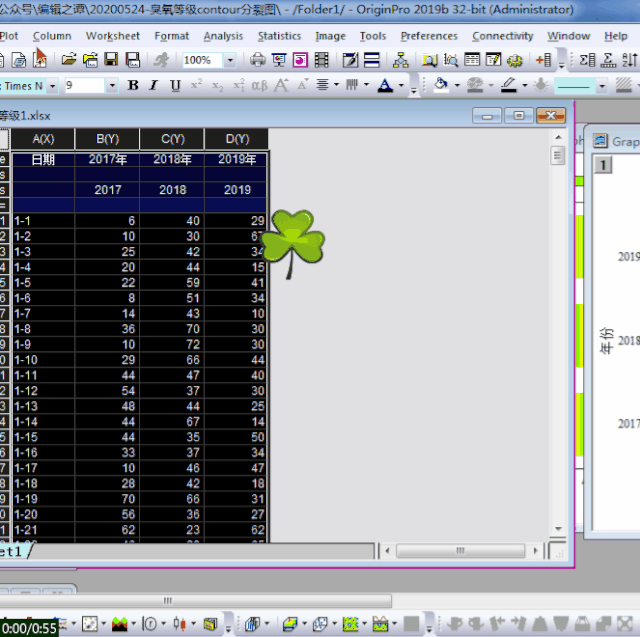Click the fill color paint bucket
Image resolution: width=640 pixels, height=637 pixels.
pos(441,86)
